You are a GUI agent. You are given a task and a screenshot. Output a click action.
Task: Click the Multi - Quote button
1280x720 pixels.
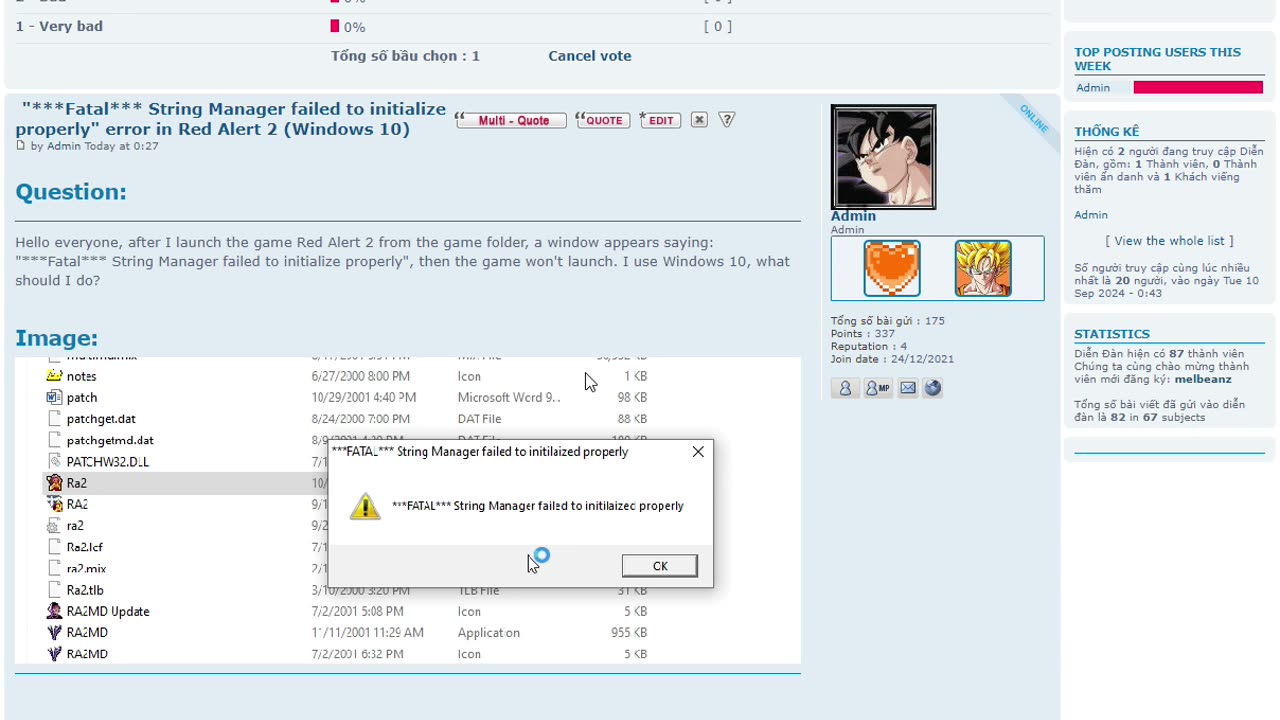click(x=511, y=120)
